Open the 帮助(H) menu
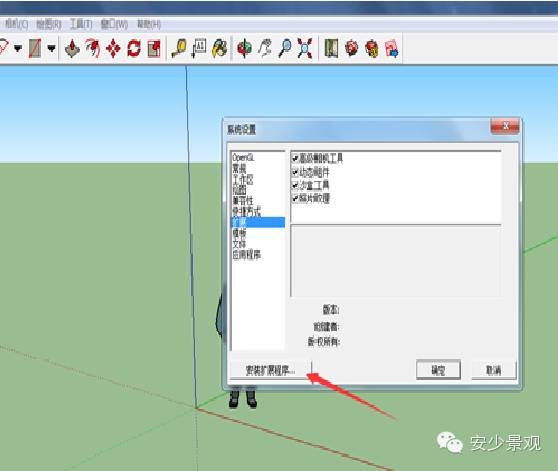 point(149,24)
